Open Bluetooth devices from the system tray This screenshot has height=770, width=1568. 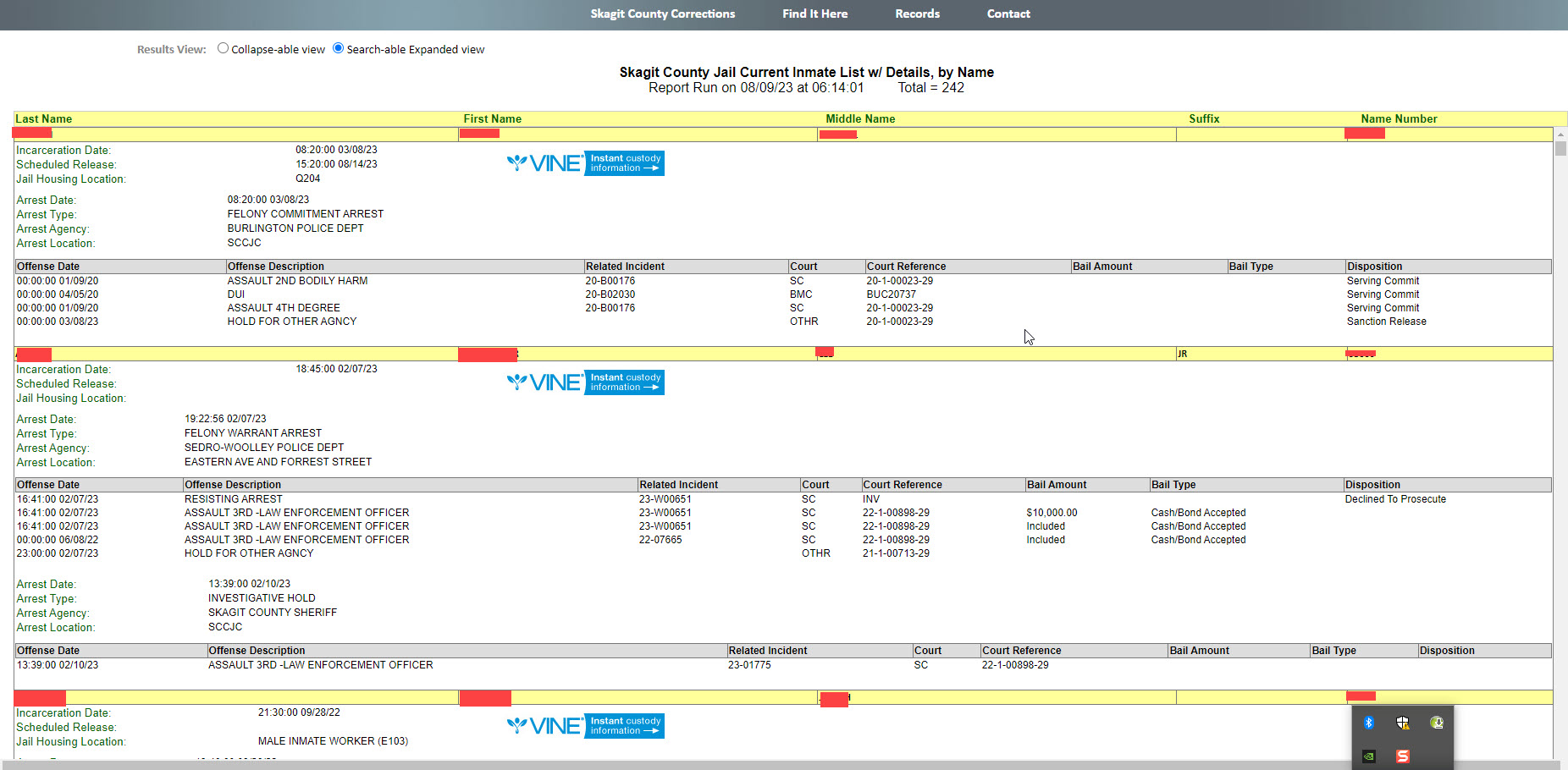pos(1369,723)
